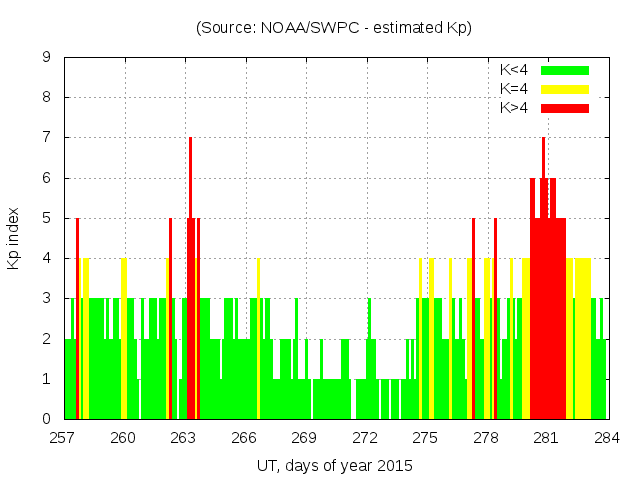Viewport: 640px width, 480px height.
Task: Click y-axis tick label 9
Action: tap(47, 57)
